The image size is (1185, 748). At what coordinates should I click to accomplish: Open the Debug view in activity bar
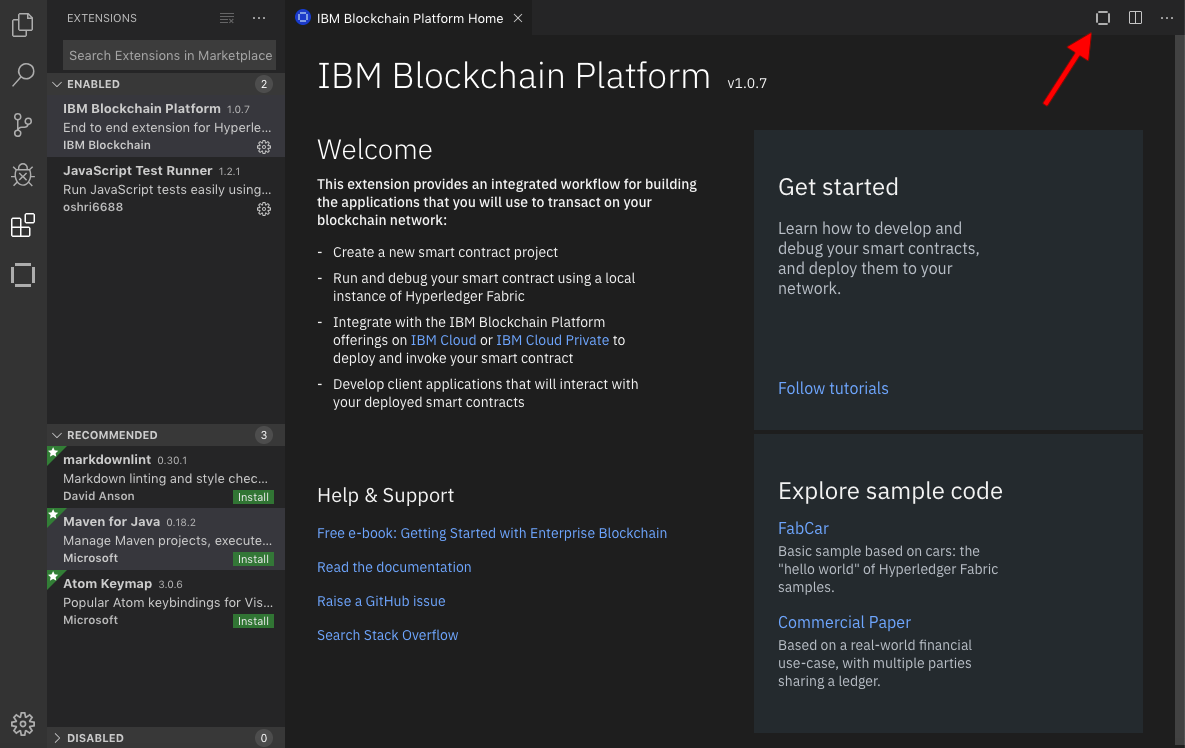[x=23, y=175]
